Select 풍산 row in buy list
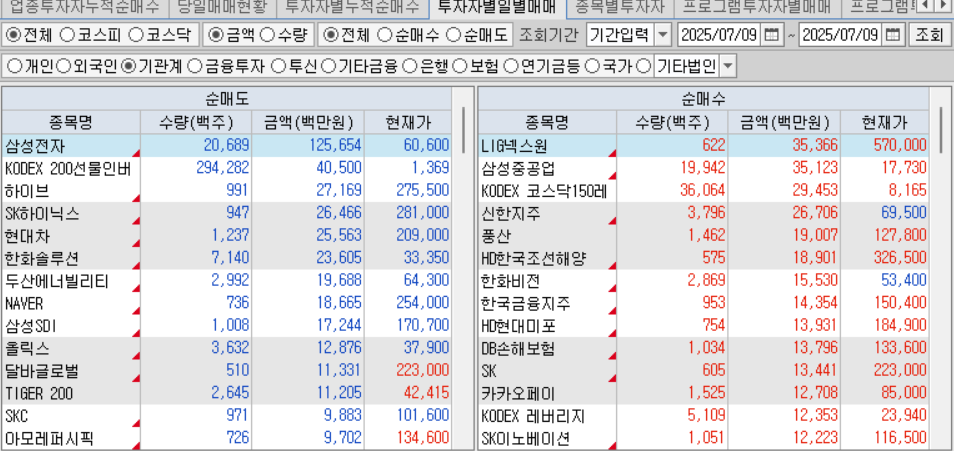 [x=704, y=236]
